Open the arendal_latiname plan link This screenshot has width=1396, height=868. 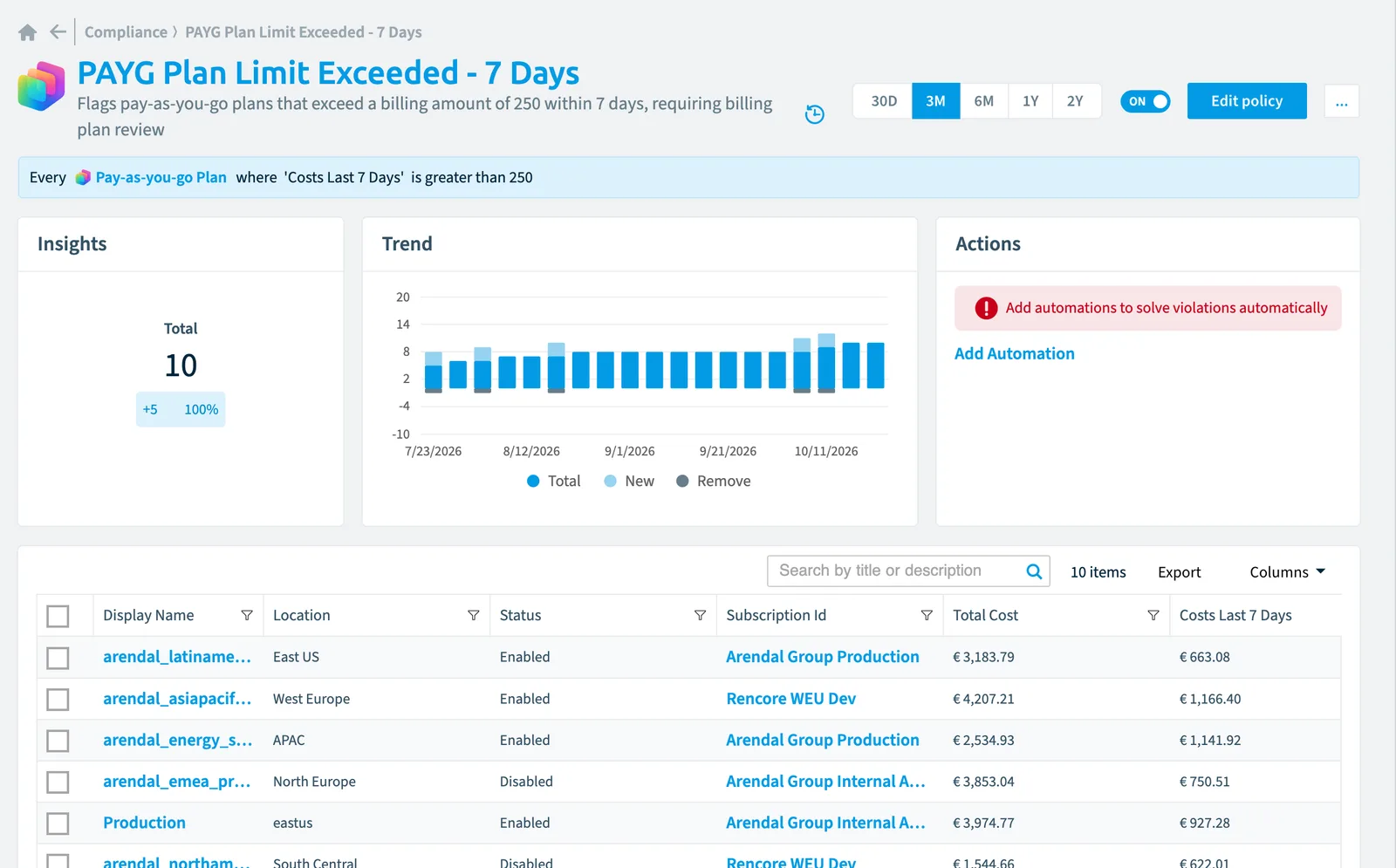coord(177,657)
